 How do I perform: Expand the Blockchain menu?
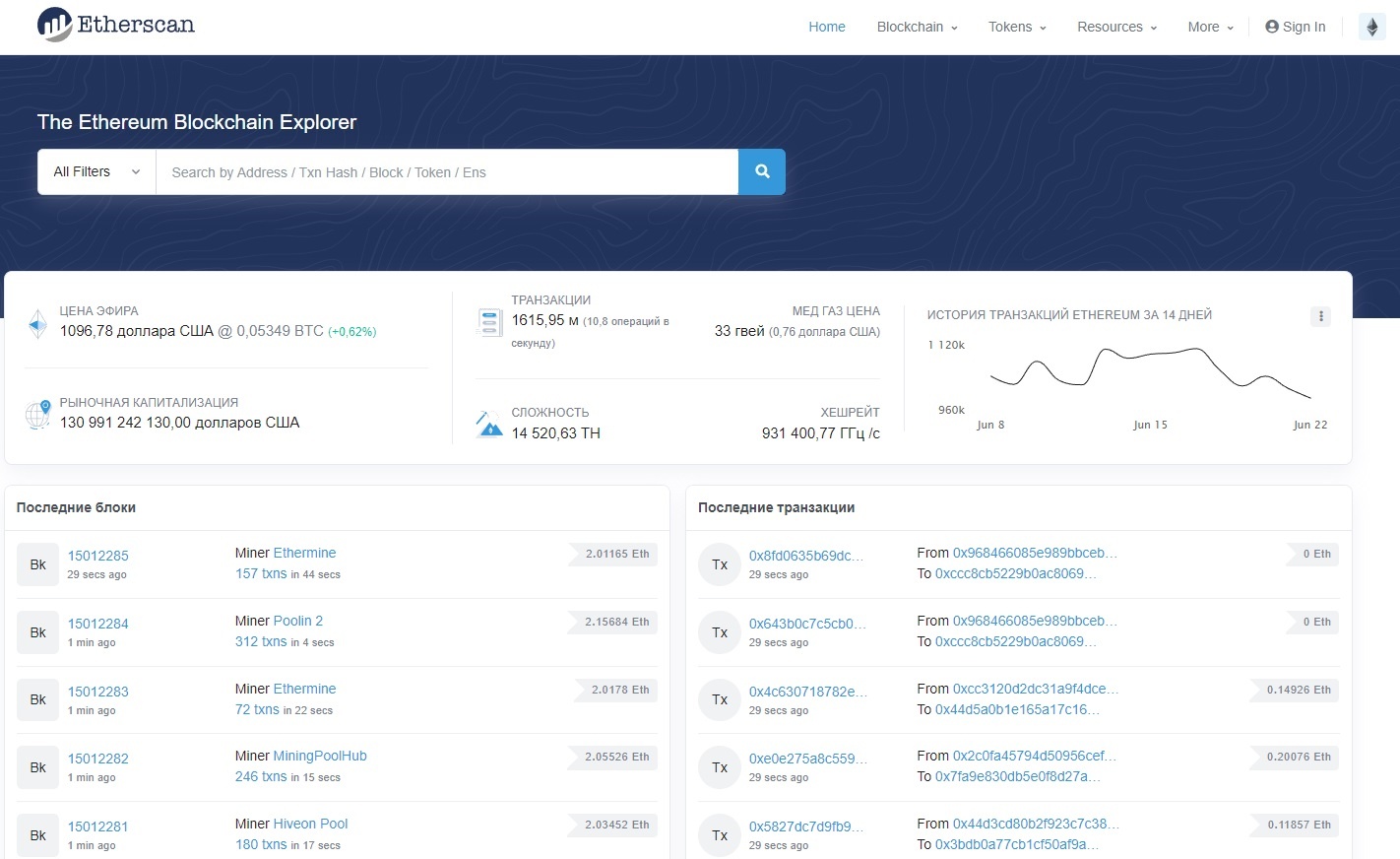point(917,27)
